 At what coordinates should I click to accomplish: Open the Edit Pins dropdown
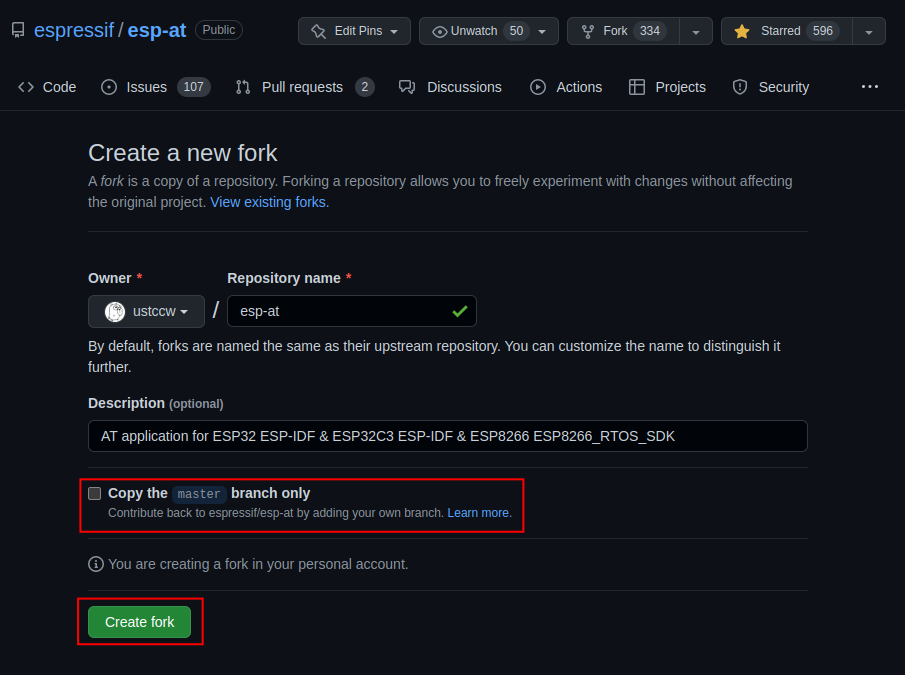point(354,30)
